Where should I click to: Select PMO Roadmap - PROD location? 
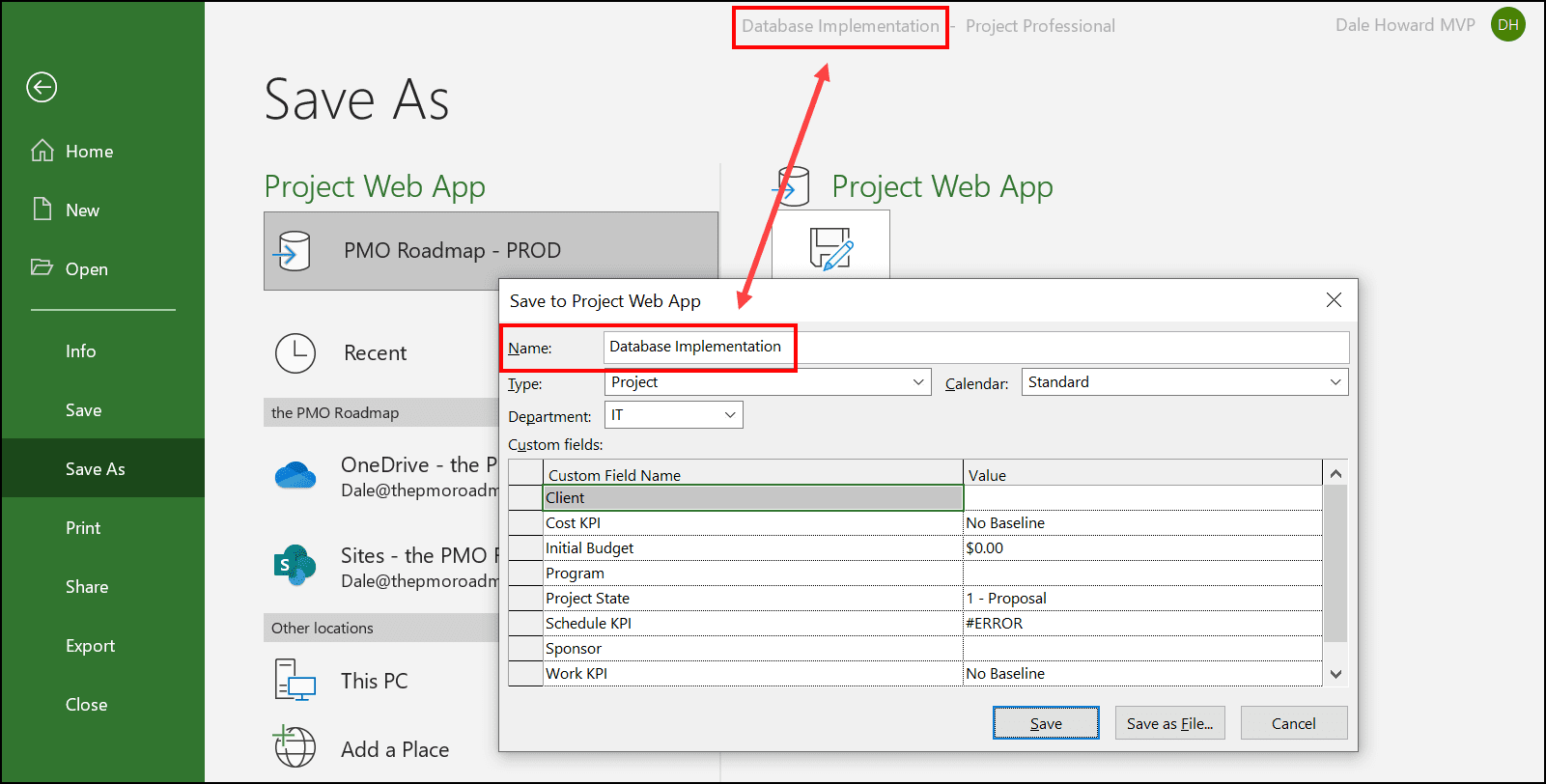491,251
